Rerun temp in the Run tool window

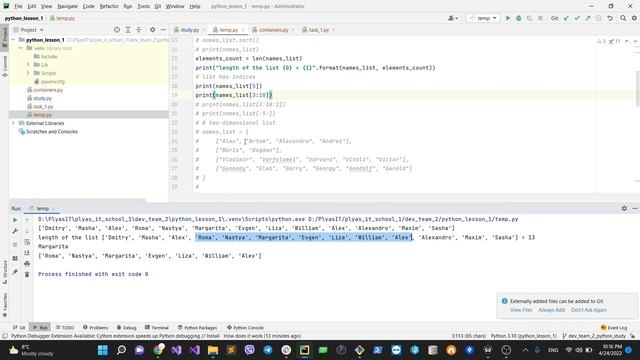pos(15,220)
